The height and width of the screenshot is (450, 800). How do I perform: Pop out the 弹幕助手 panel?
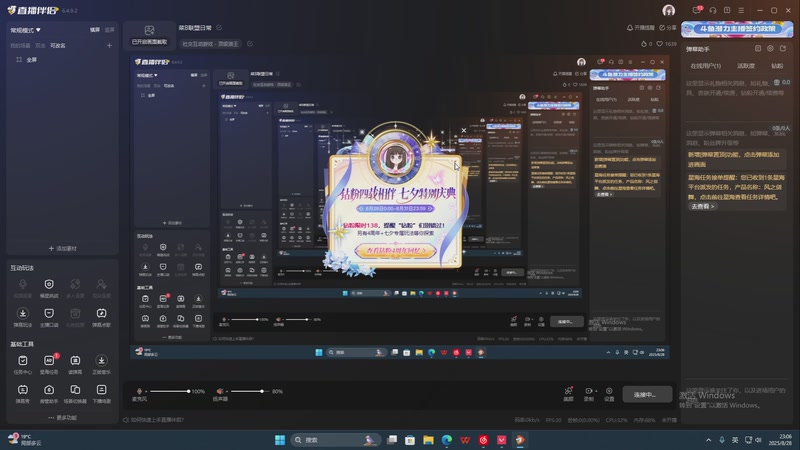tap(783, 48)
